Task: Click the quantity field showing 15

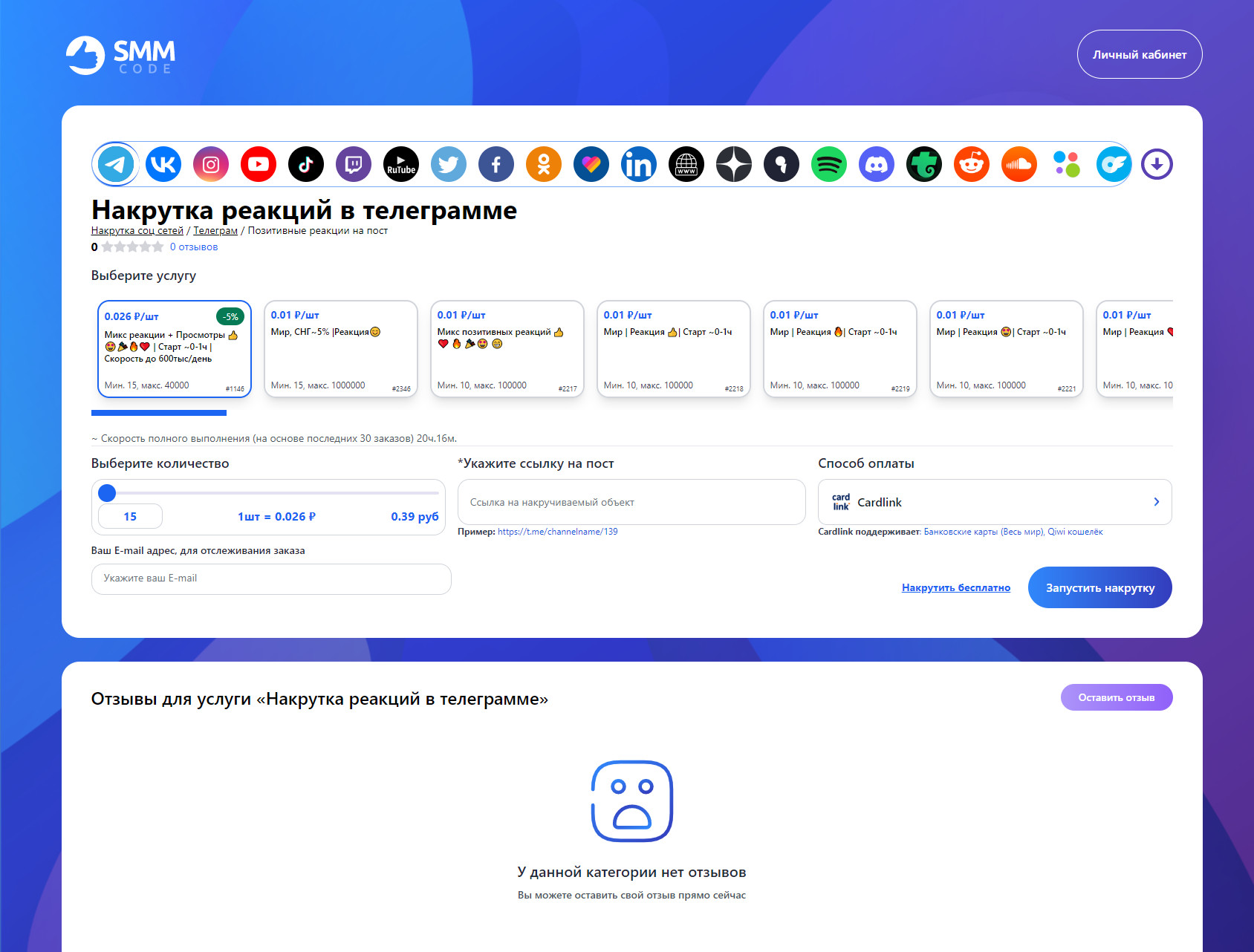Action: tap(130, 516)
